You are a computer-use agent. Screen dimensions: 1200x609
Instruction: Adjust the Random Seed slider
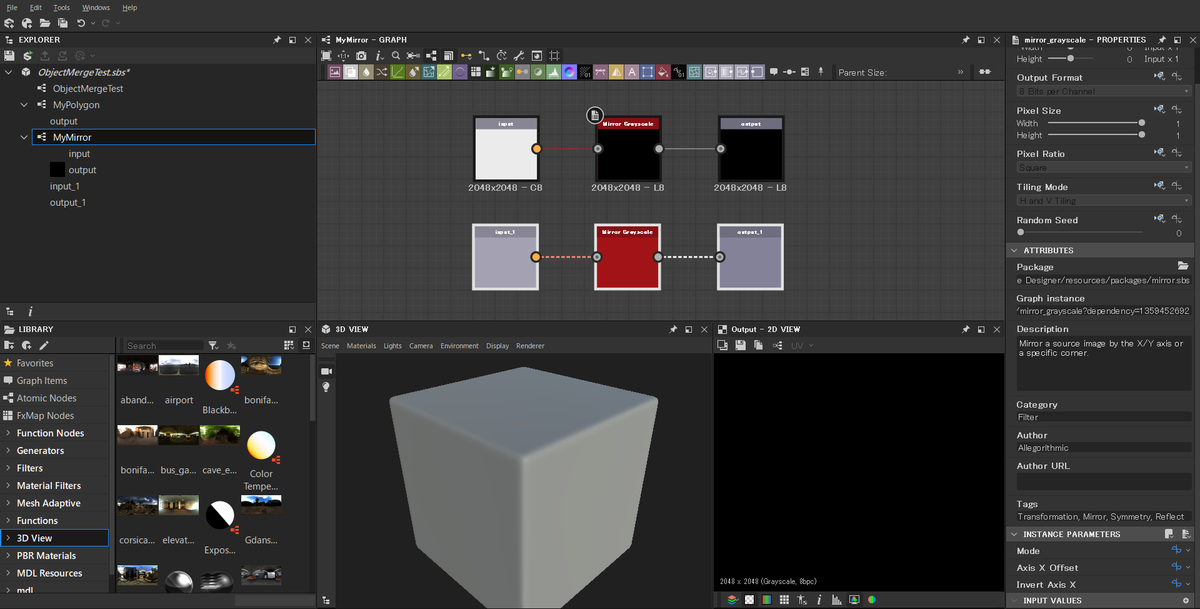(1081, 232)
